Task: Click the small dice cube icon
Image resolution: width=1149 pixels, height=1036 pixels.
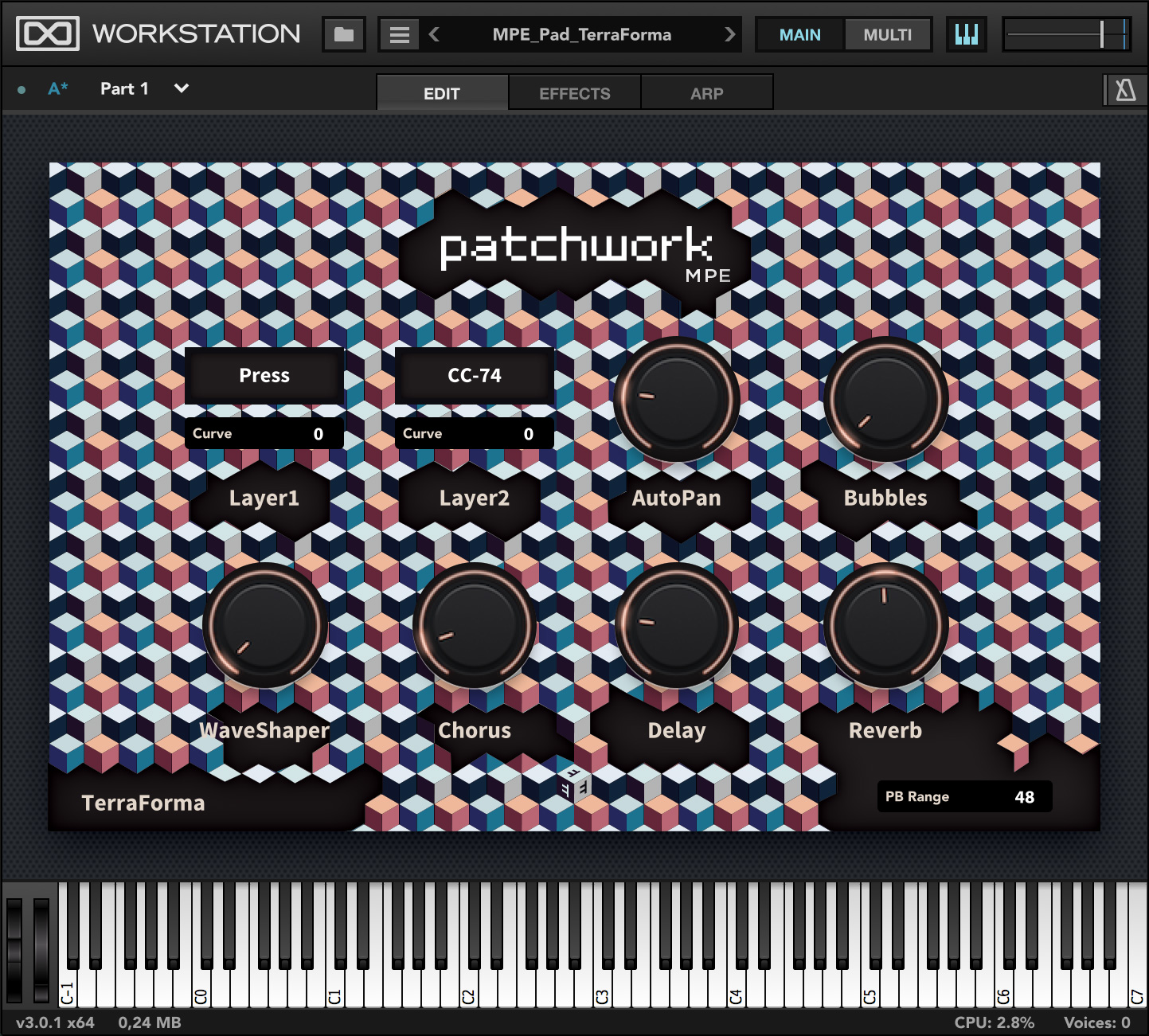Action: tap(573, 784)
